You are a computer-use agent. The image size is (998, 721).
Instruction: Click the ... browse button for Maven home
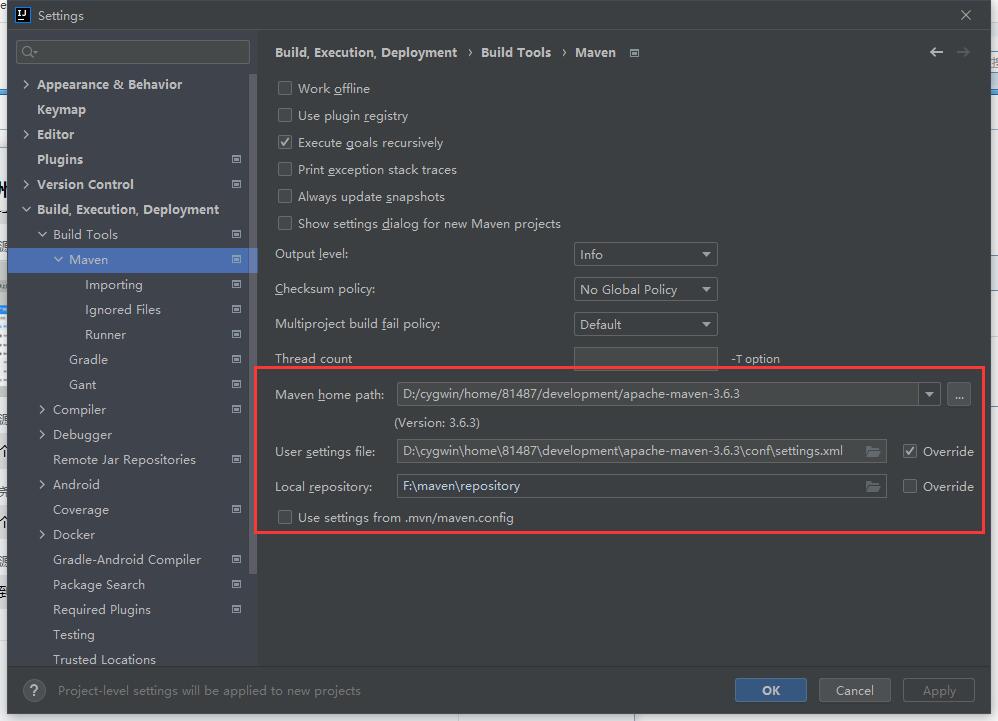click(x=959, y=394)
